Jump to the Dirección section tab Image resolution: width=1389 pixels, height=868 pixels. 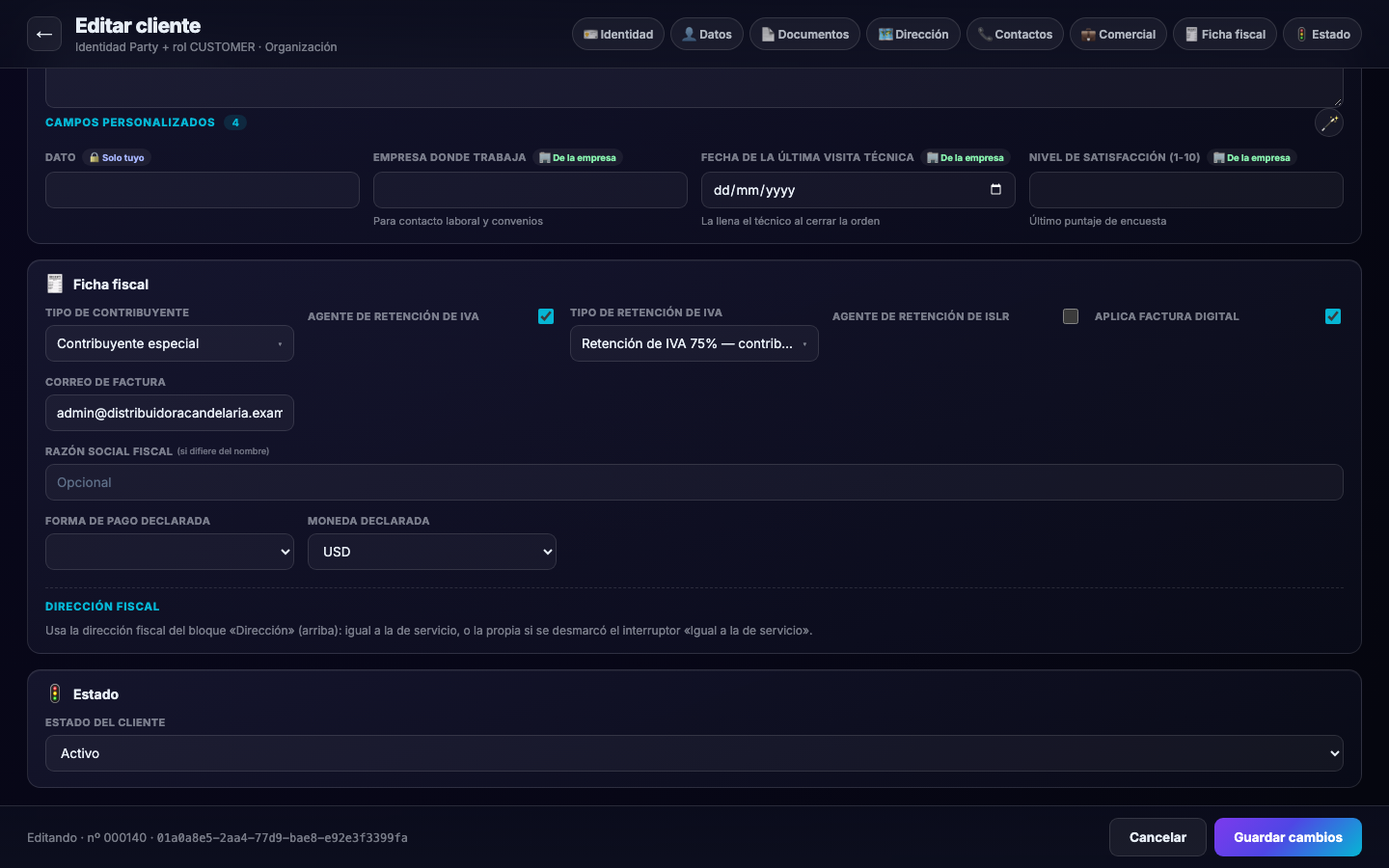[913, 34]
